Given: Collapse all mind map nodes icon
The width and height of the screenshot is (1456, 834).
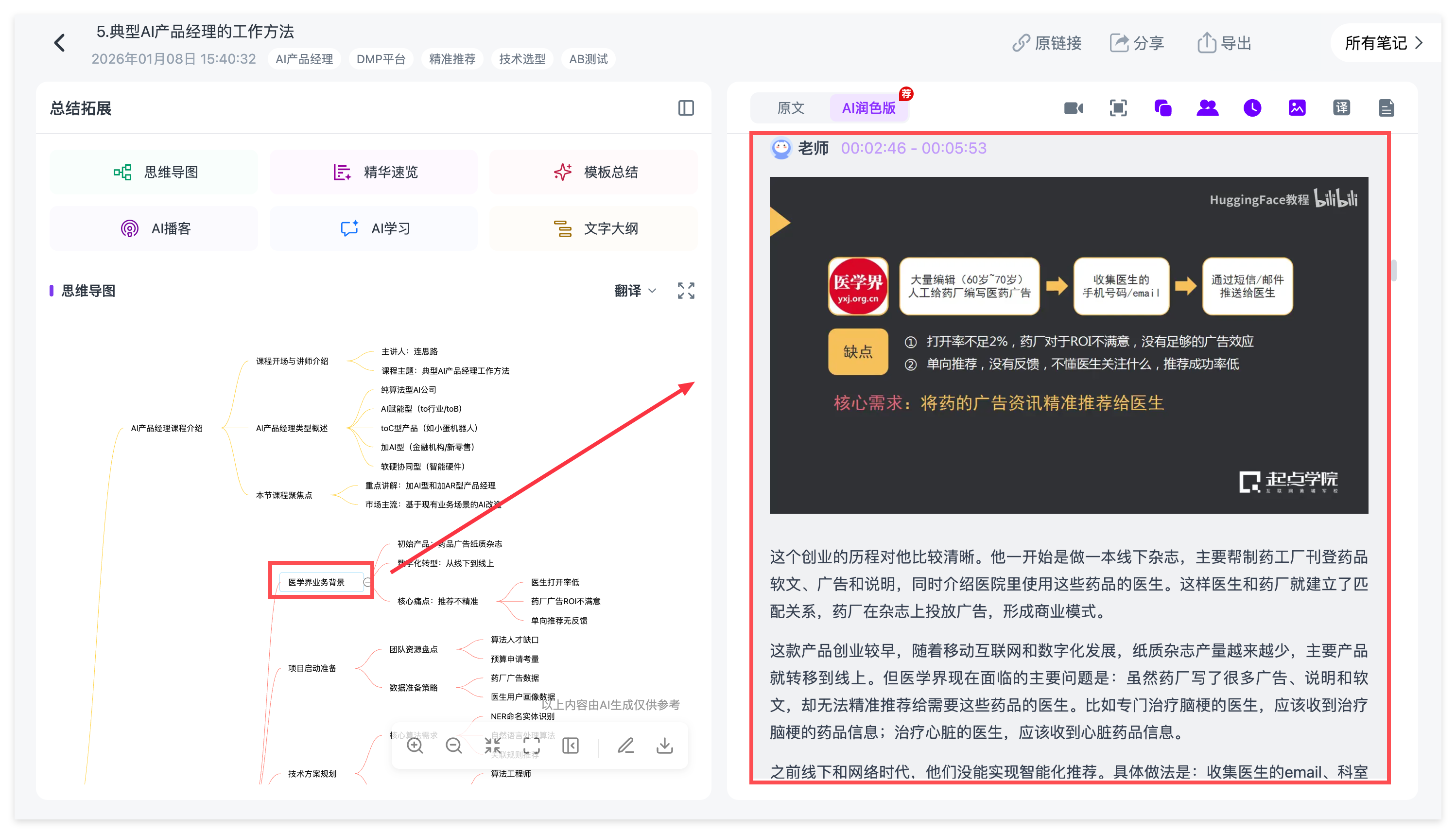Looking at the screenshot, I should (493, 745).
